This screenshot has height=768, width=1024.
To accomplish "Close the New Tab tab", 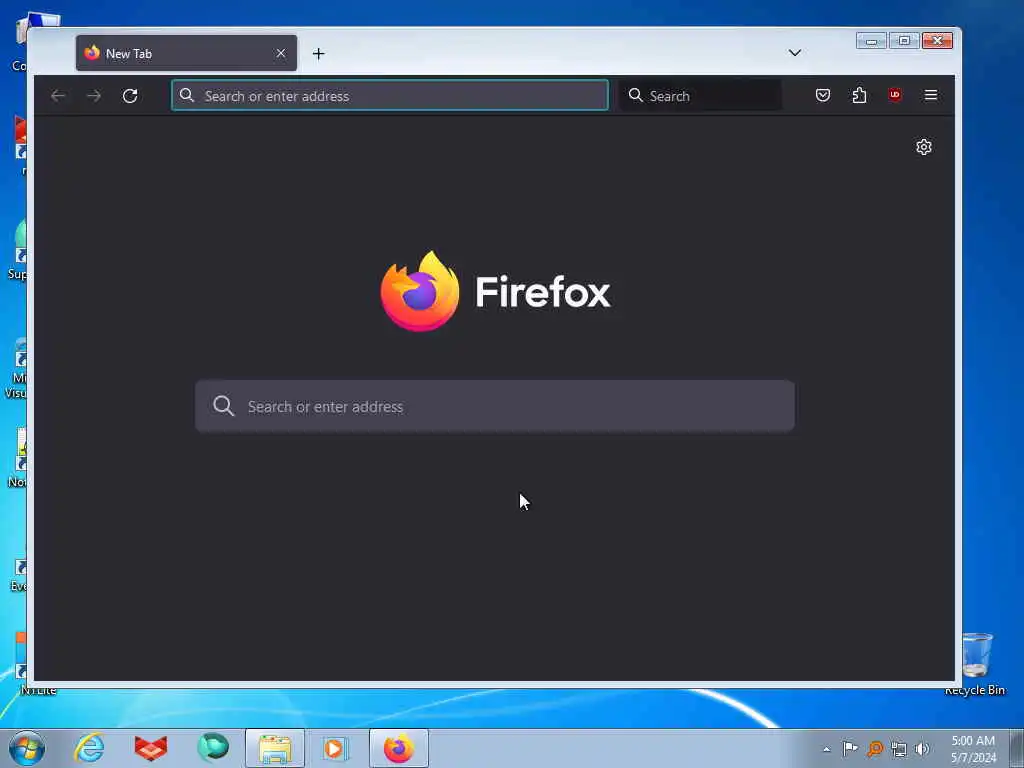I will [x=281, y=54].
